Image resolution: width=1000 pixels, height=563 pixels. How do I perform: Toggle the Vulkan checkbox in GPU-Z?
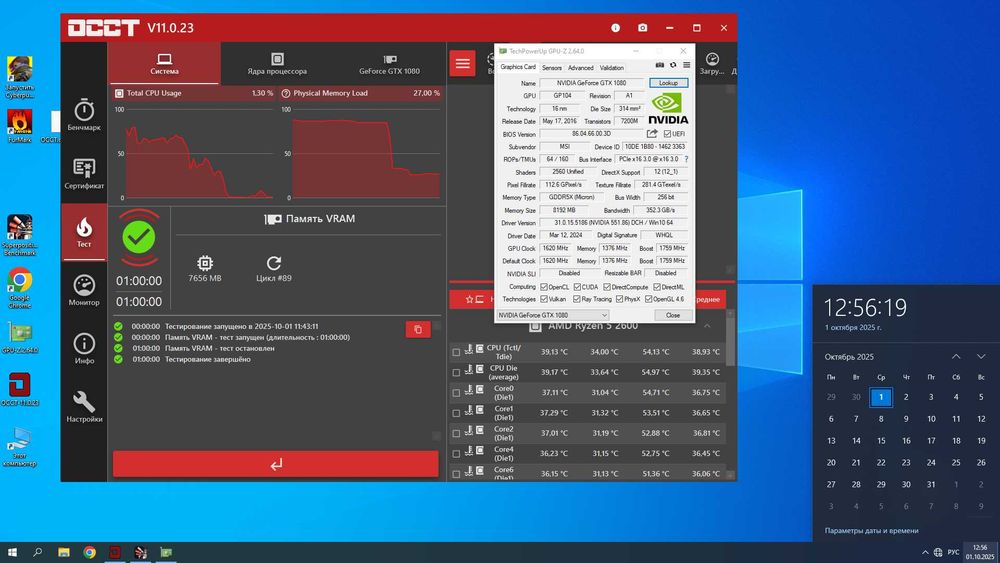544,299
